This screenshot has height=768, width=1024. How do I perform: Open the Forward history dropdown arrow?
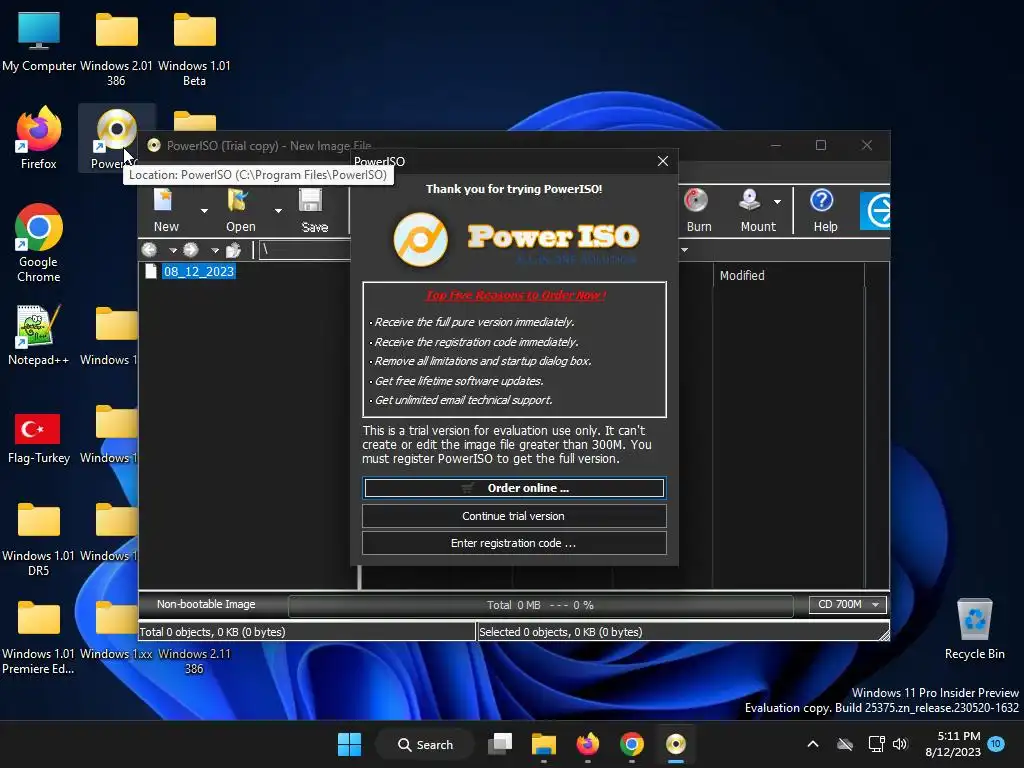(215, 250)
